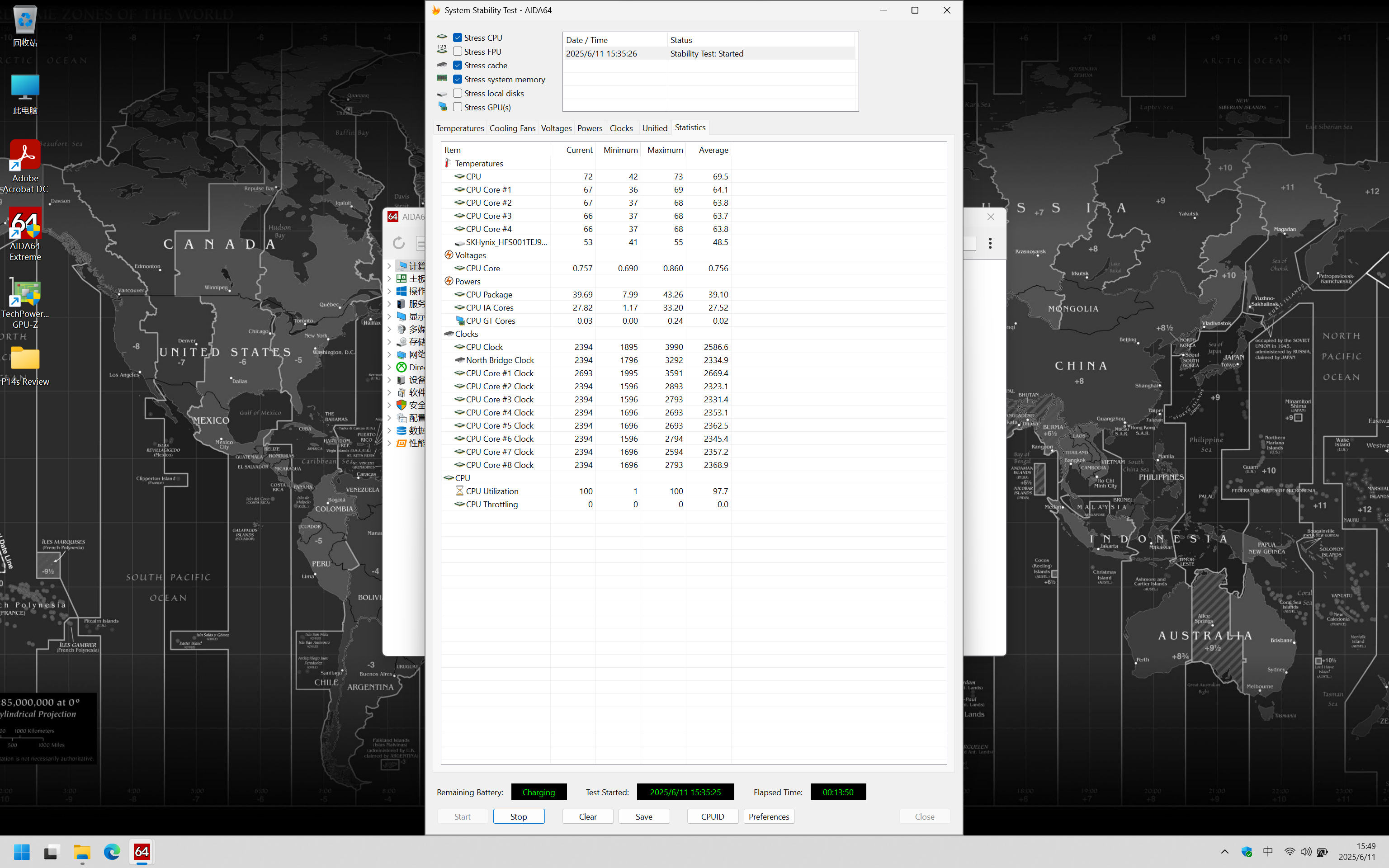Show hidden system tray icons
Viewport: 1389px width, 868px height.
tap(1224, 852)
